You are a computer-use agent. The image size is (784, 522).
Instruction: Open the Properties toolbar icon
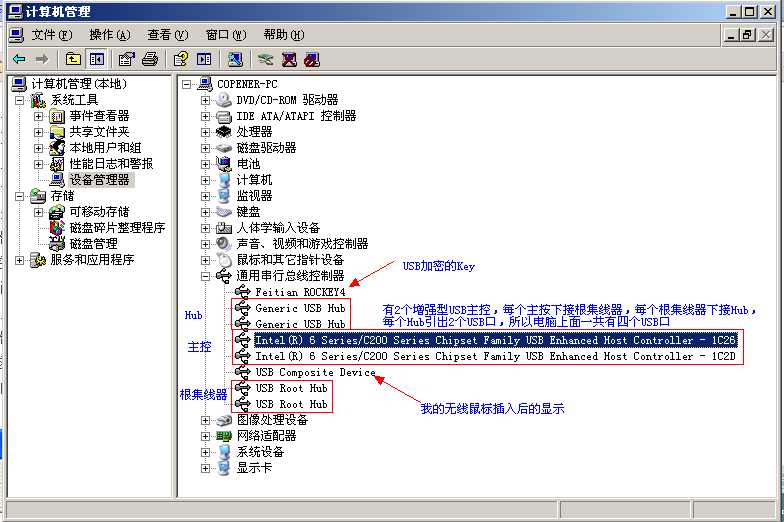pos(126,60)
